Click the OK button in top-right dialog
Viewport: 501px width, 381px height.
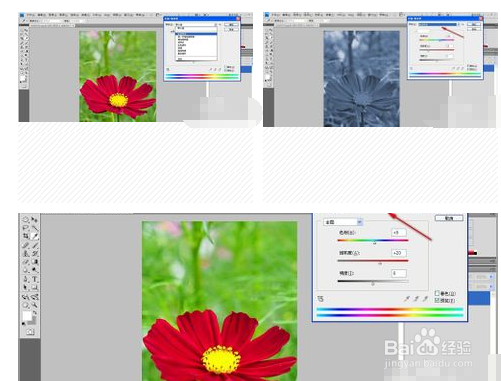coord(474,25)
